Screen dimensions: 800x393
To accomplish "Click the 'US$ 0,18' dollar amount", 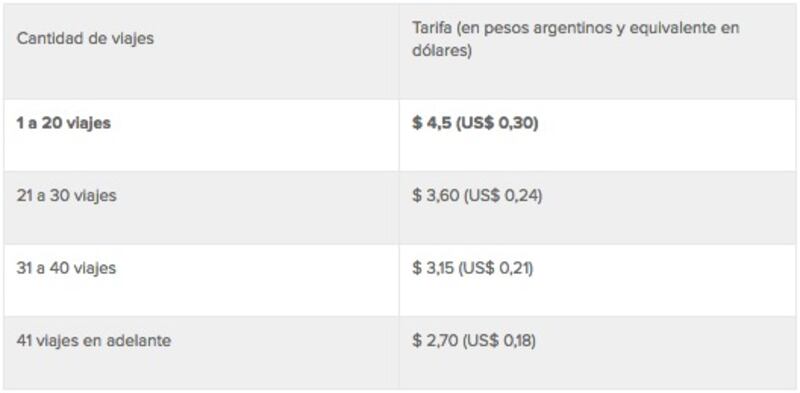I will click(x=499, y=341).
